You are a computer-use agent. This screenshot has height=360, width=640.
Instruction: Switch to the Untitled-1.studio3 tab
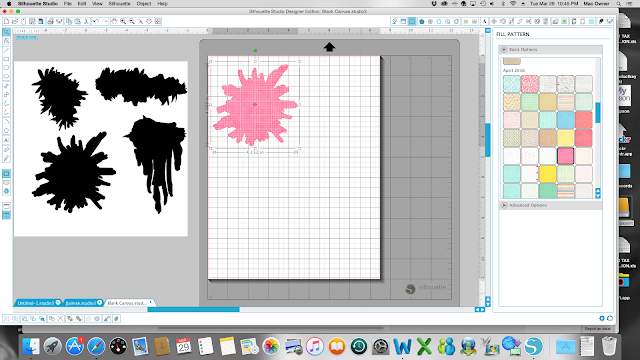[x=36, y=303]
